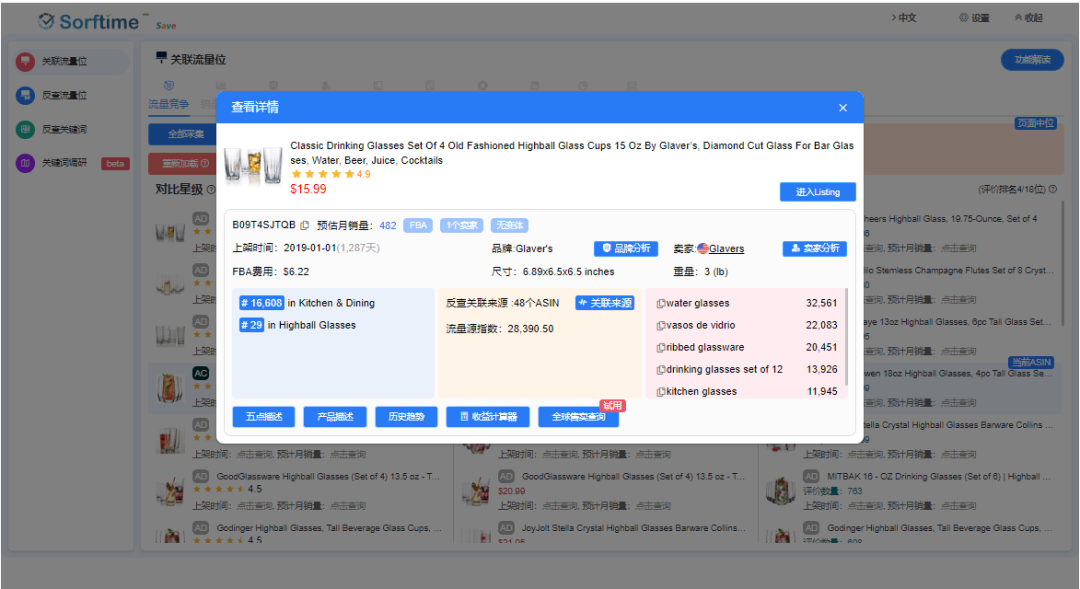
Task: Select 关联流量位 in the sidebar
Action: click(x=72, y=61)
